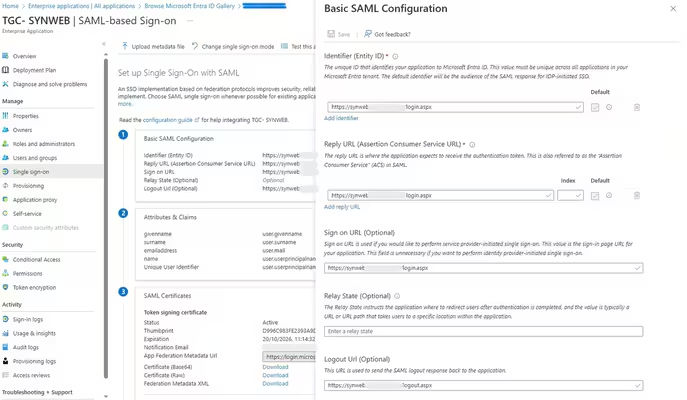Click info icon beside Reply URL heading
The height and width of the screenshot is (400, 687).
tap(473, 145)
